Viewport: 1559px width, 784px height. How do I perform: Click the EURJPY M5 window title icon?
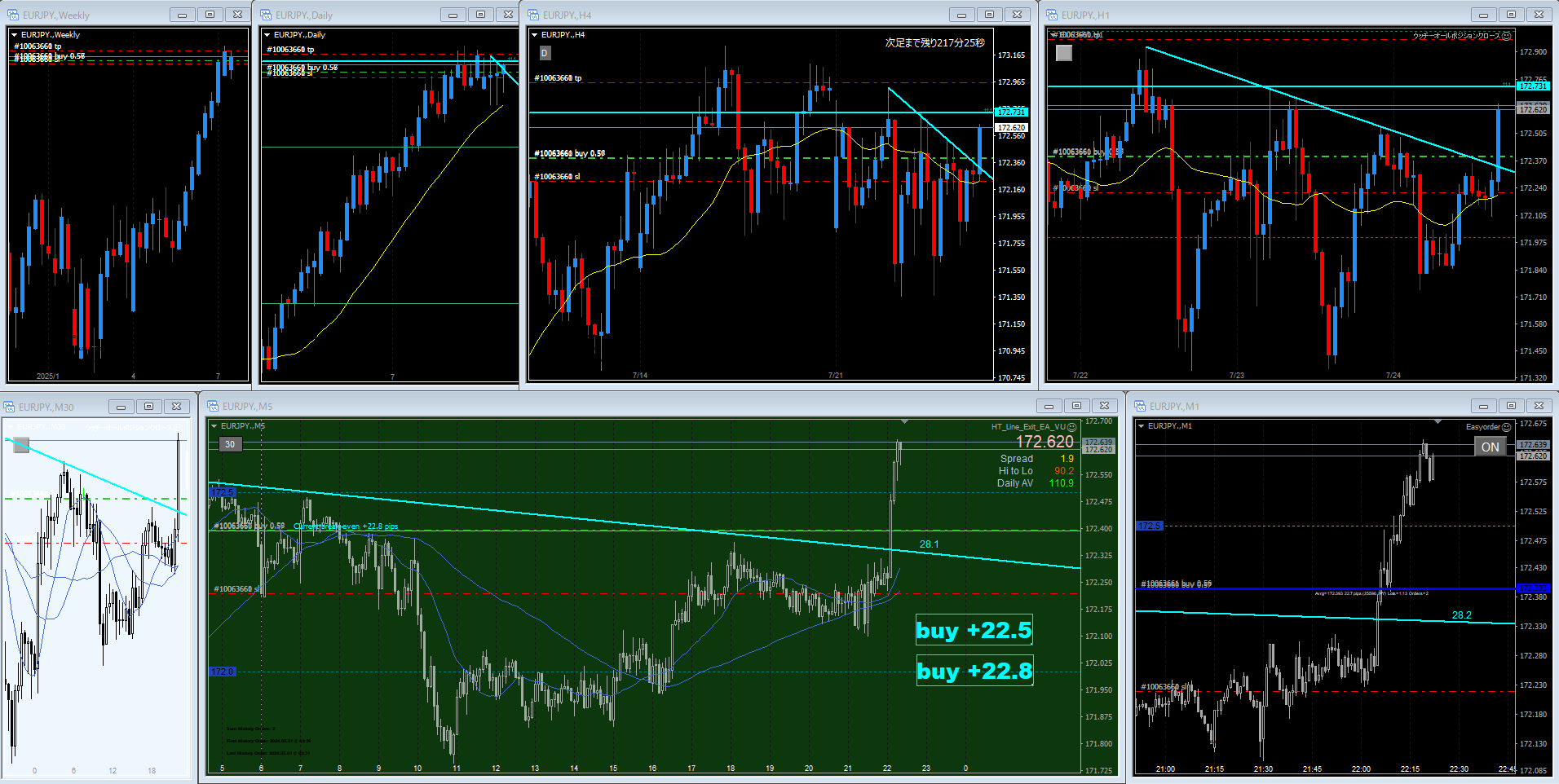[213, 406]
